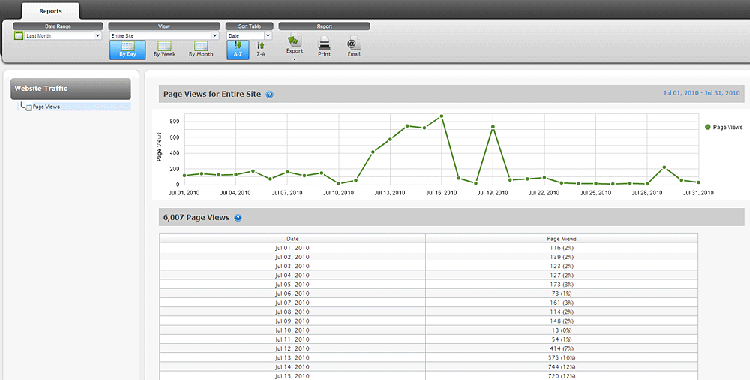Image resolution: width=750 pixels, height=380 pixels.
Task: Select Page Views in the sidebar tree
Action: [x=46, y=107]
